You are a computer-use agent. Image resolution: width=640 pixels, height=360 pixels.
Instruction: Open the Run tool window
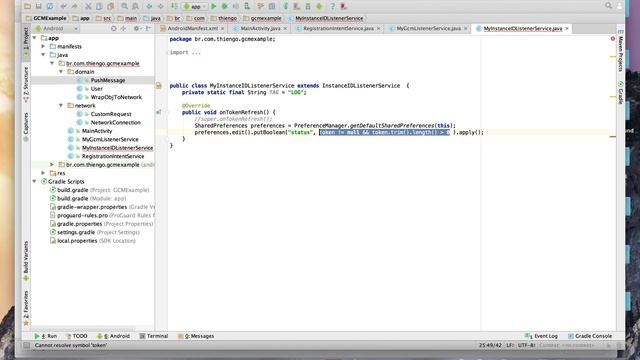point(46,336)
